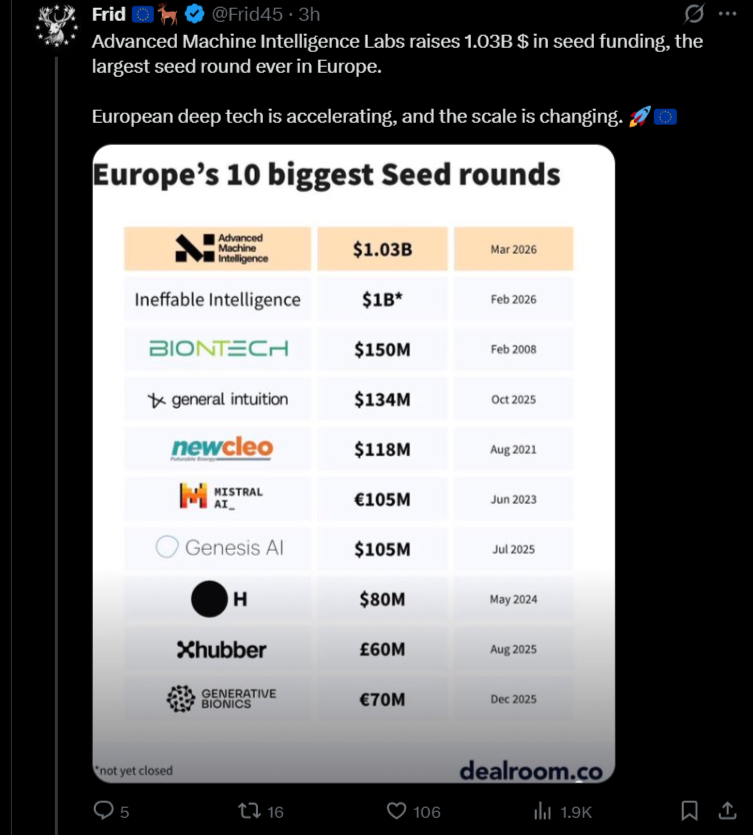Click the display name Frid
Image resolution: width=753 pixels, height=835 pixels.
108,14
